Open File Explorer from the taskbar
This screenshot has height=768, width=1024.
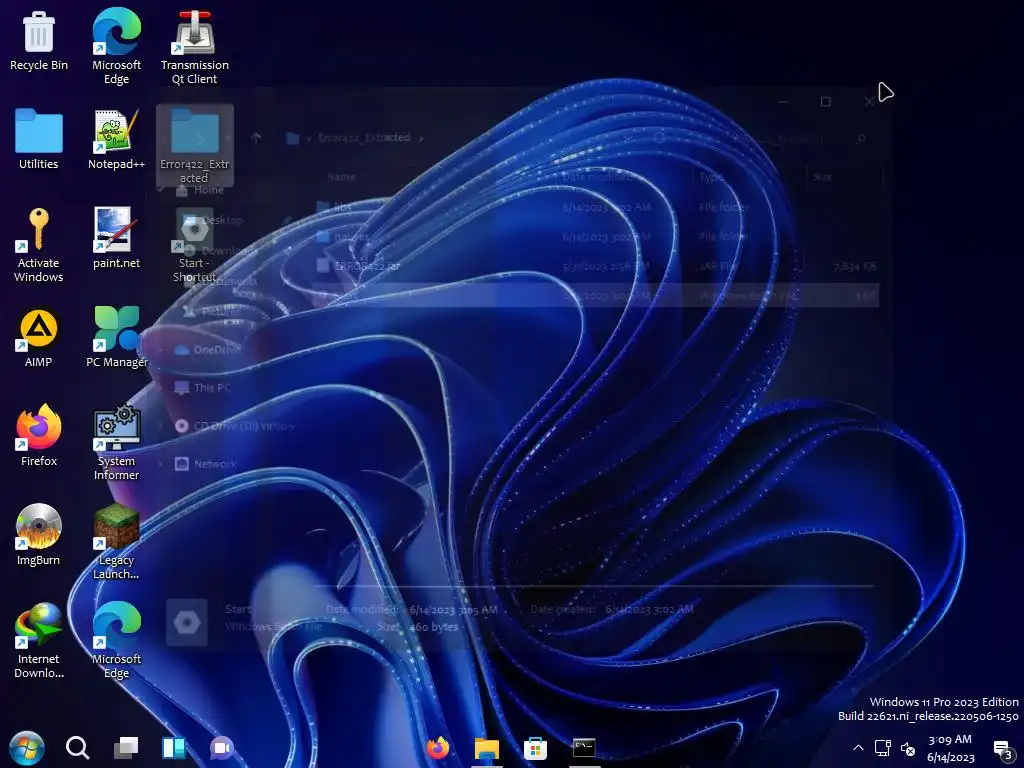[x=487, y=748]
